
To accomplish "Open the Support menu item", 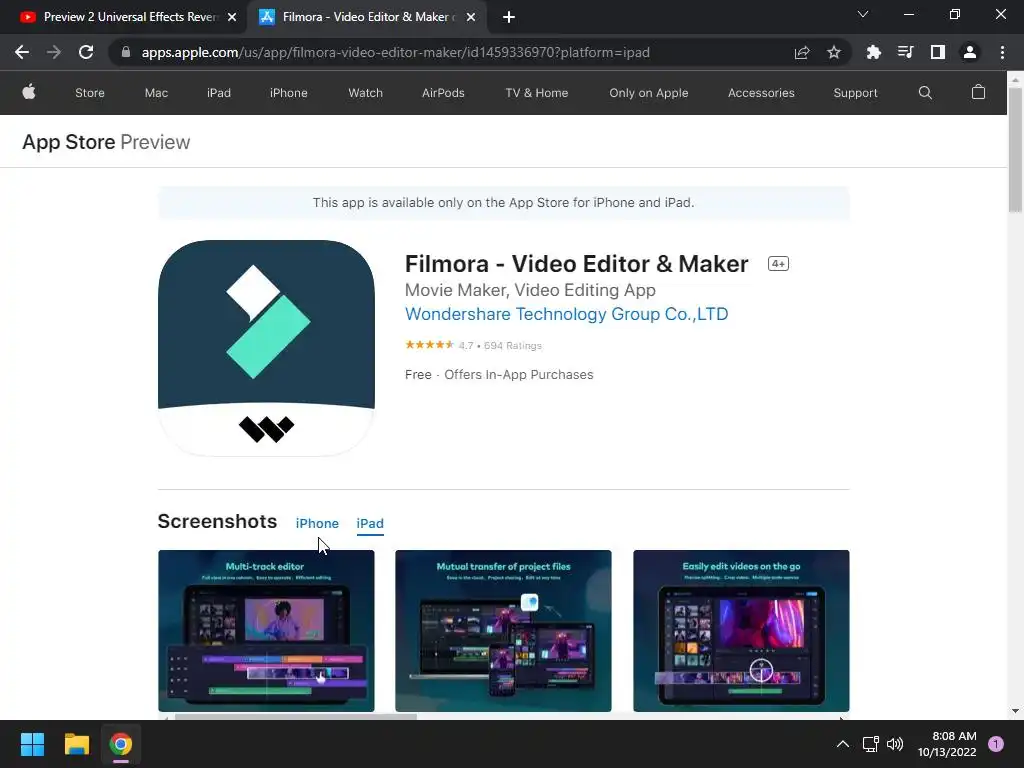I will pyautogui.click(x=856, y=93).
